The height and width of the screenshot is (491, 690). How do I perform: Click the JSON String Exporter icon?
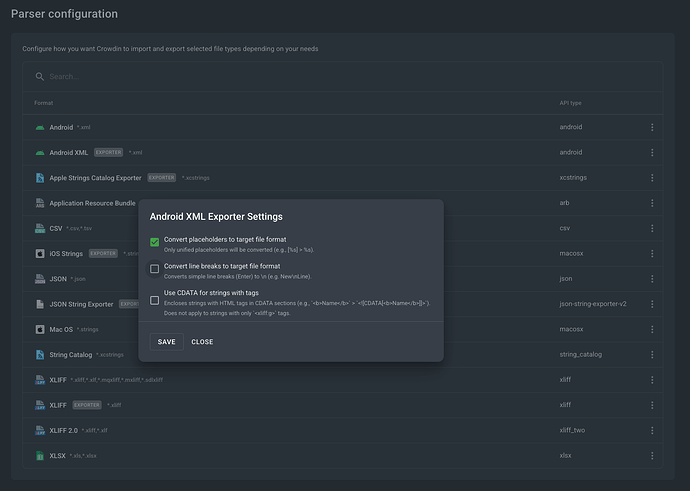tap(40, 304)
